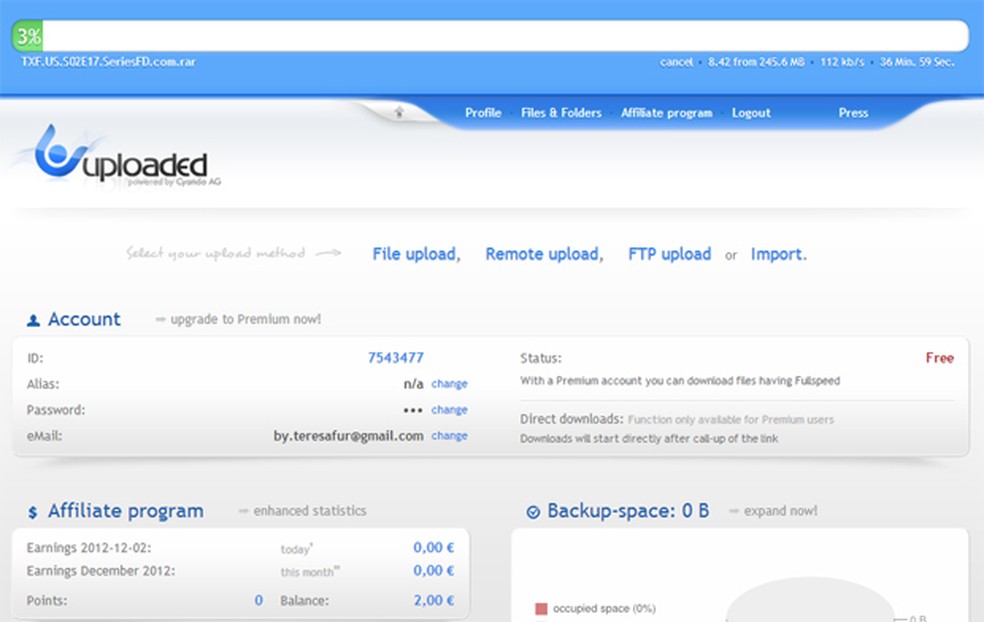984x622 pixels.
Task: Click the 36 Min. 59 Sec. remaining time
Action: (917, 62)
